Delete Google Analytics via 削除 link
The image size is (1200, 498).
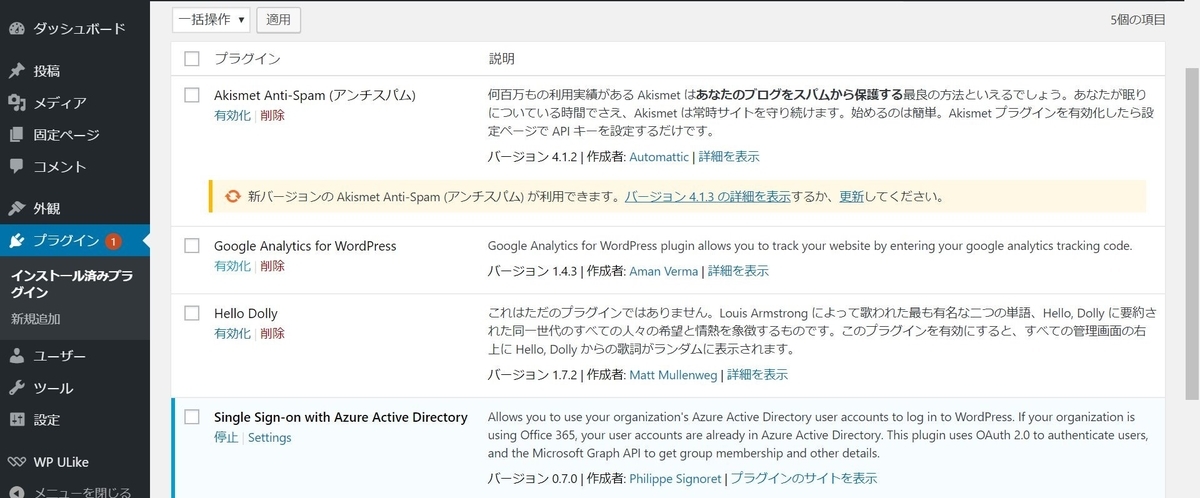click(272, 266)
